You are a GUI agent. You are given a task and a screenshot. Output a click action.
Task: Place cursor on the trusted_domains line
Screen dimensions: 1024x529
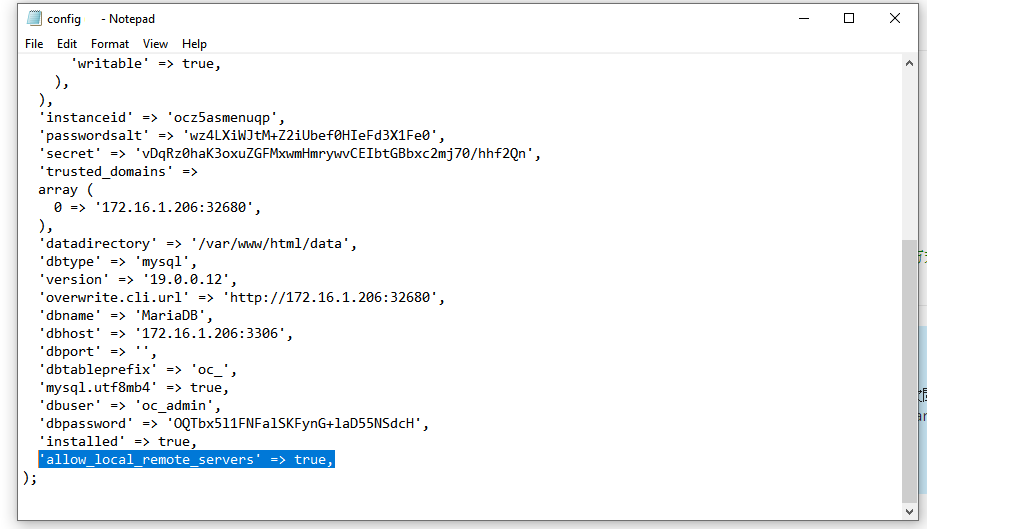(118, 171)
